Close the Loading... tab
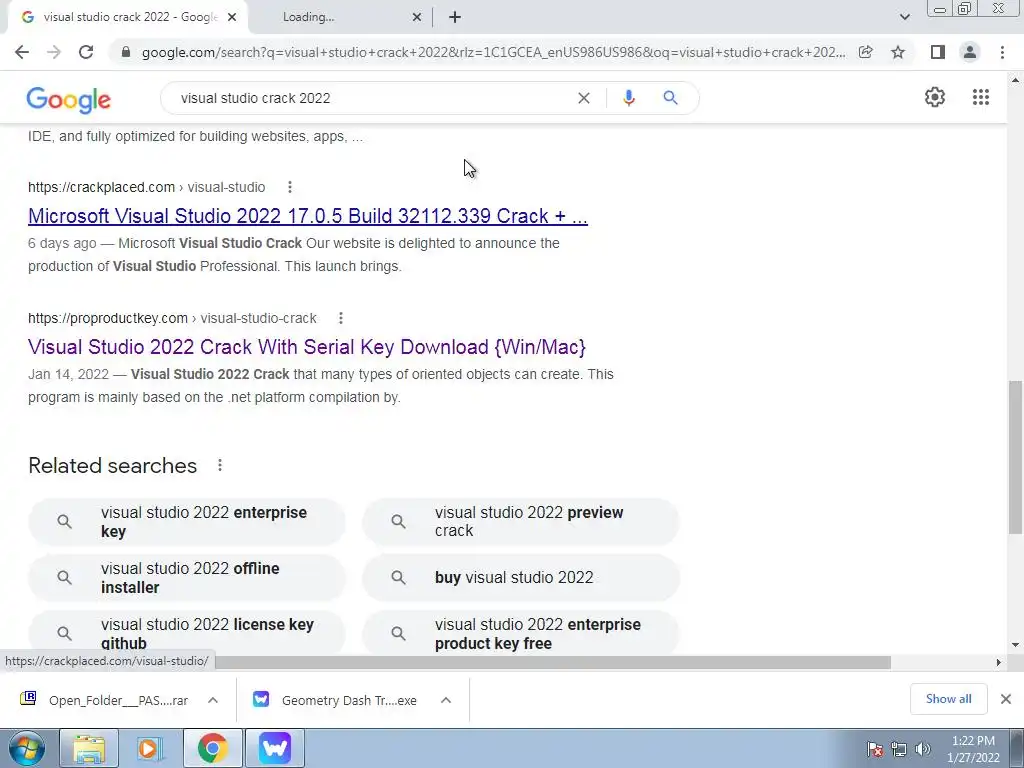 [x=417, y=18]
